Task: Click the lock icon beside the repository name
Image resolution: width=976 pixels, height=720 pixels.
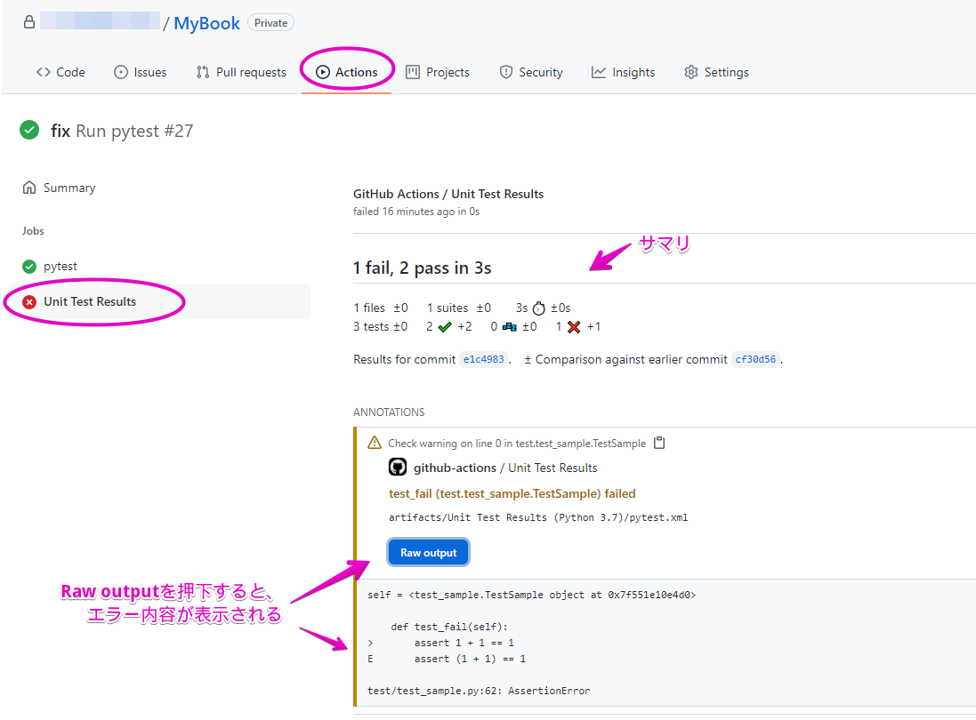Action: 27,21
